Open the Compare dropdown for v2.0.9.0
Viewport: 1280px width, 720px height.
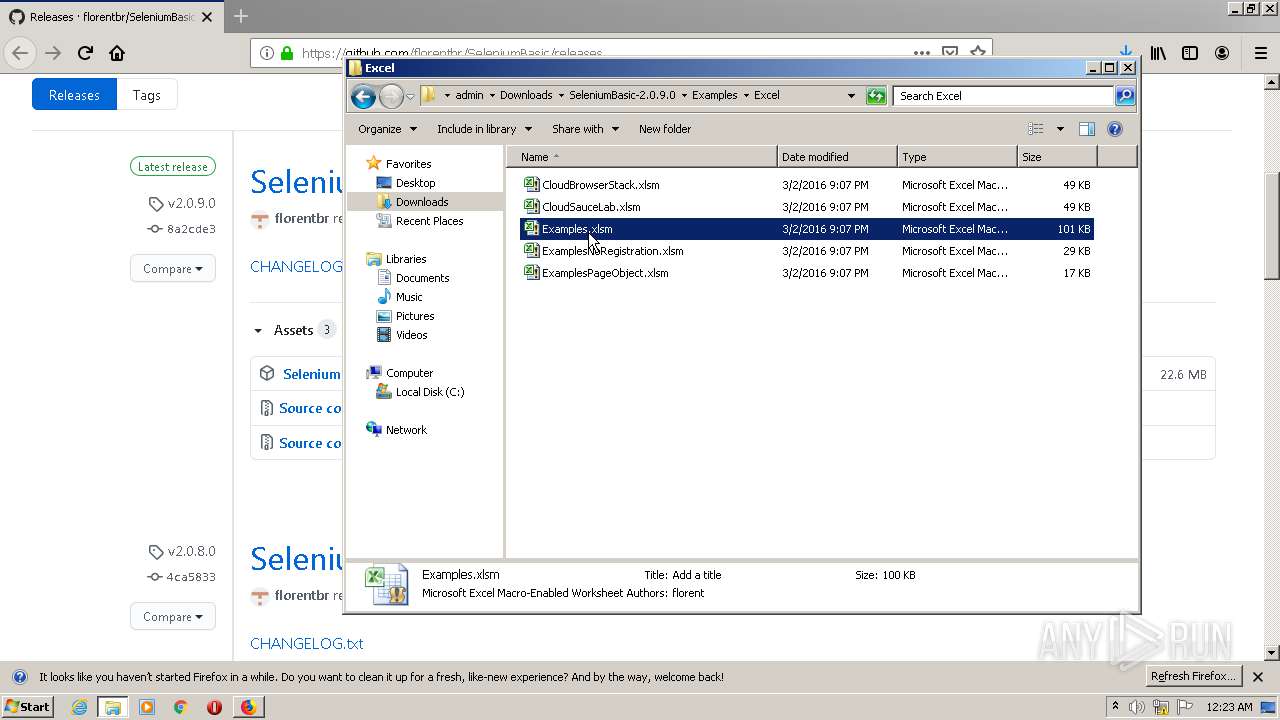point(172,269)
